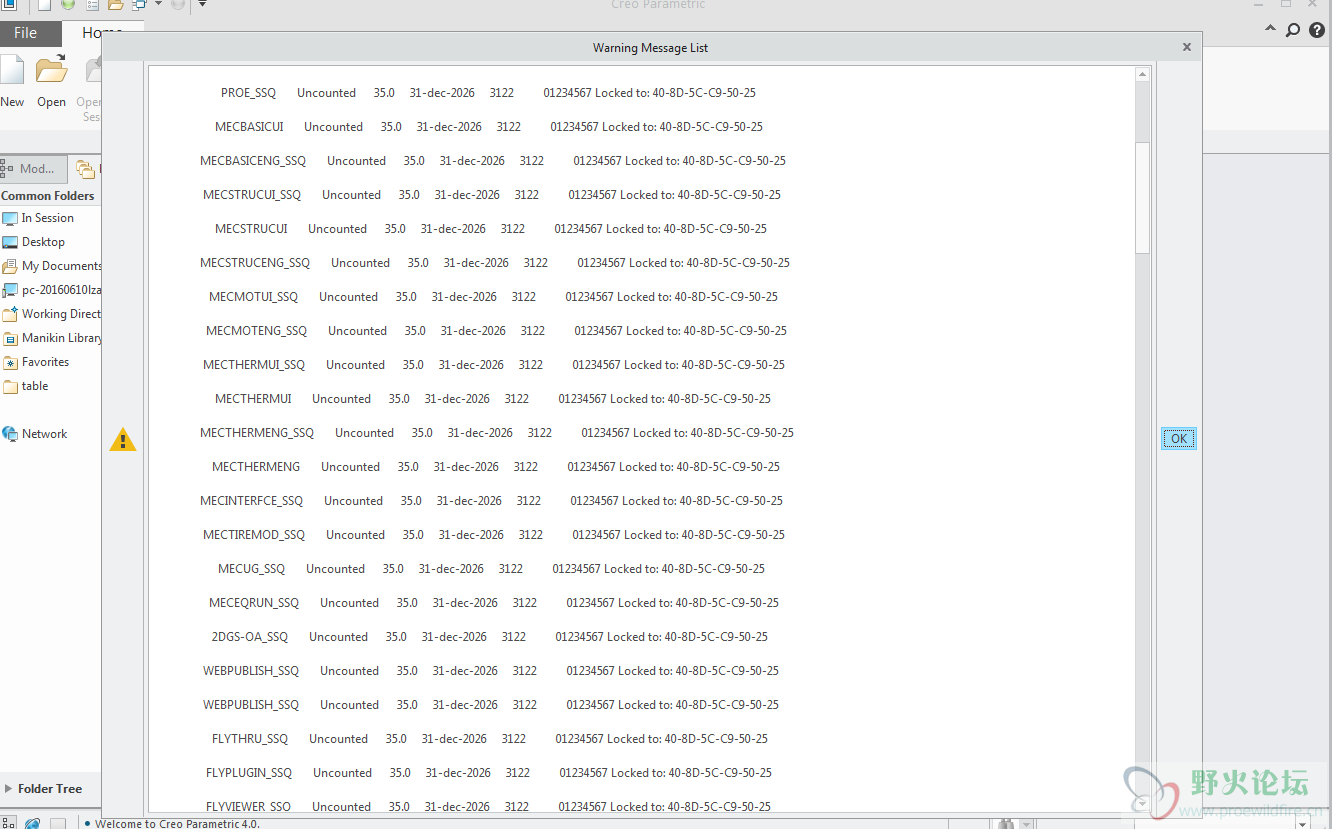Click the message list vertical scrollbar thumb
Viewport: 1332px width, 829px height.
coord(1142,197)
